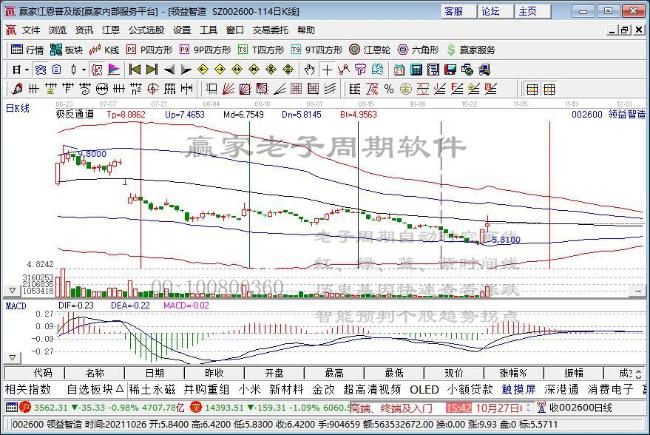The image size is (650, 435).
Task: Select the 稀土永磁 sector tab
Action: point(152,389)
